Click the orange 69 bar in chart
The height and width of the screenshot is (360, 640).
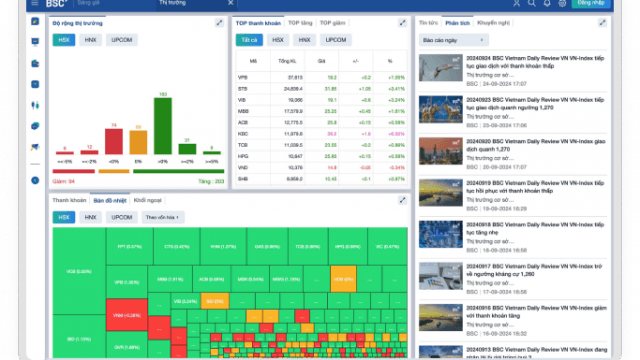(138, 142)
